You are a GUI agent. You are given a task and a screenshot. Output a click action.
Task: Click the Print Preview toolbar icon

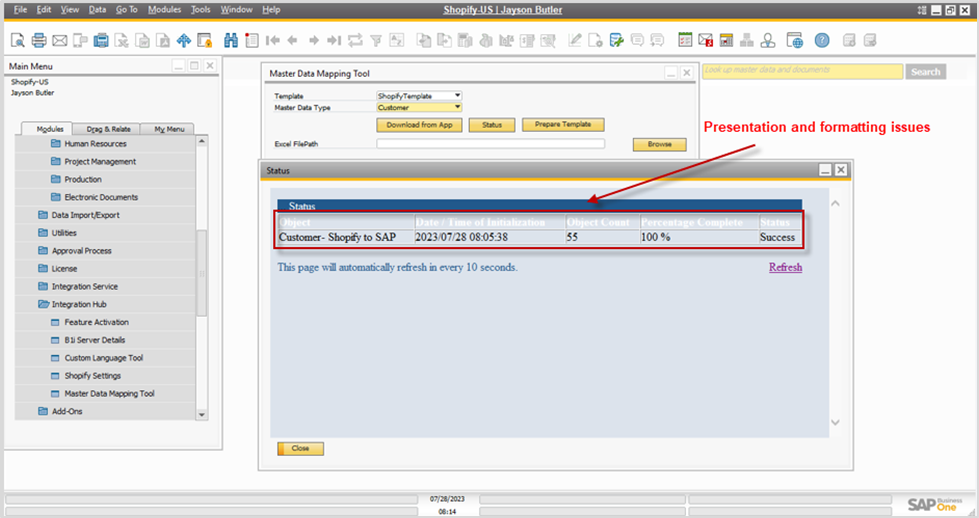pyautogui.click(x=18, y=41)
